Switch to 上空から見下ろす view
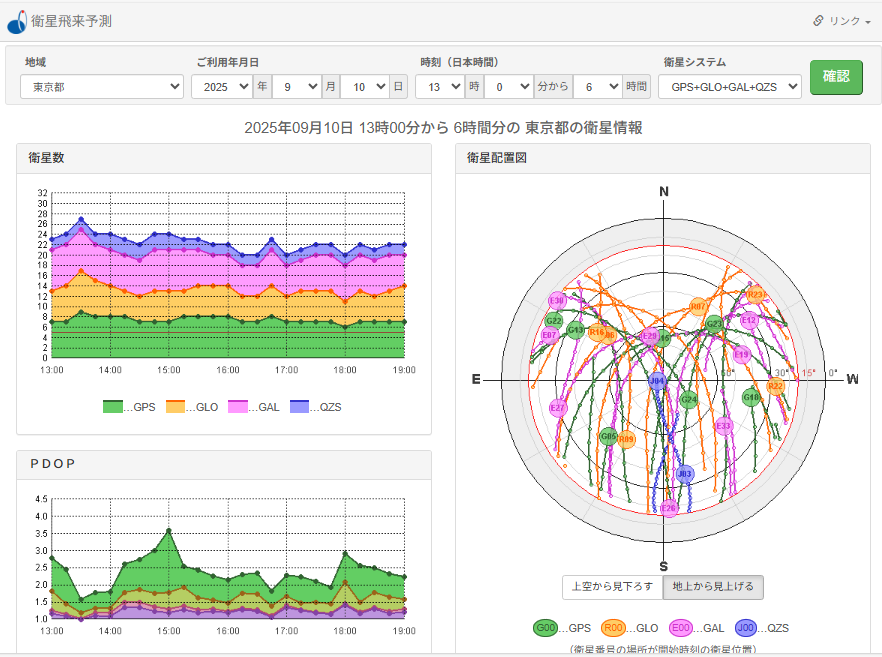 612,587
